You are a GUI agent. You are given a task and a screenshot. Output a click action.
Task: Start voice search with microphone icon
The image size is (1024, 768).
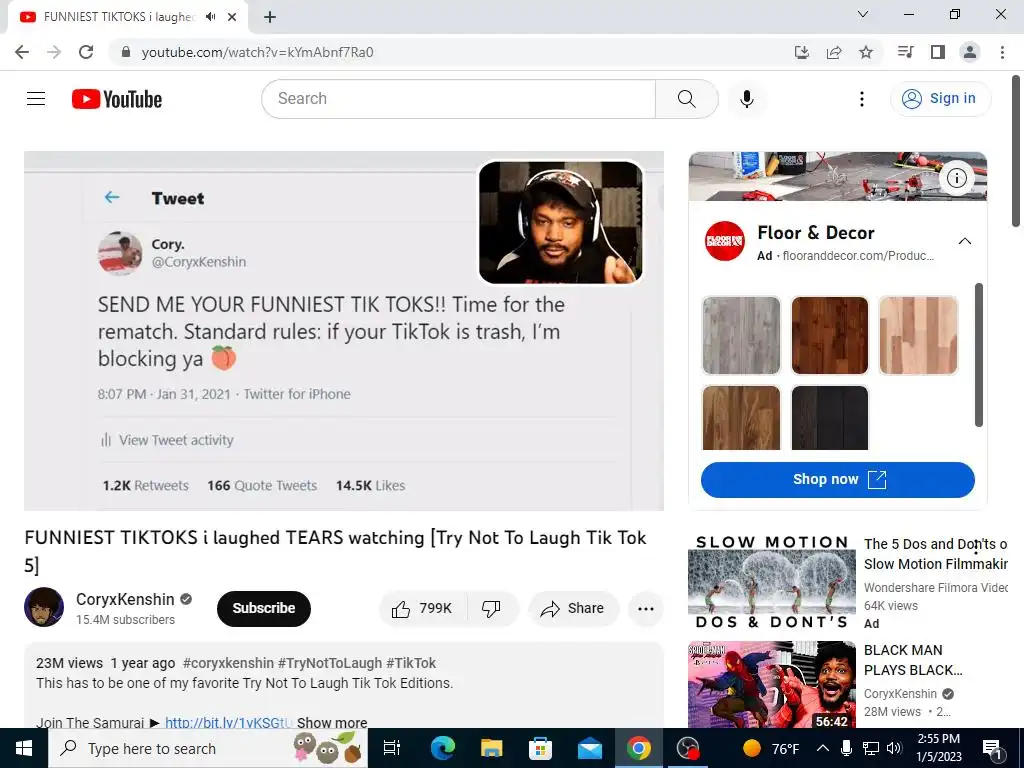[747, 99]
